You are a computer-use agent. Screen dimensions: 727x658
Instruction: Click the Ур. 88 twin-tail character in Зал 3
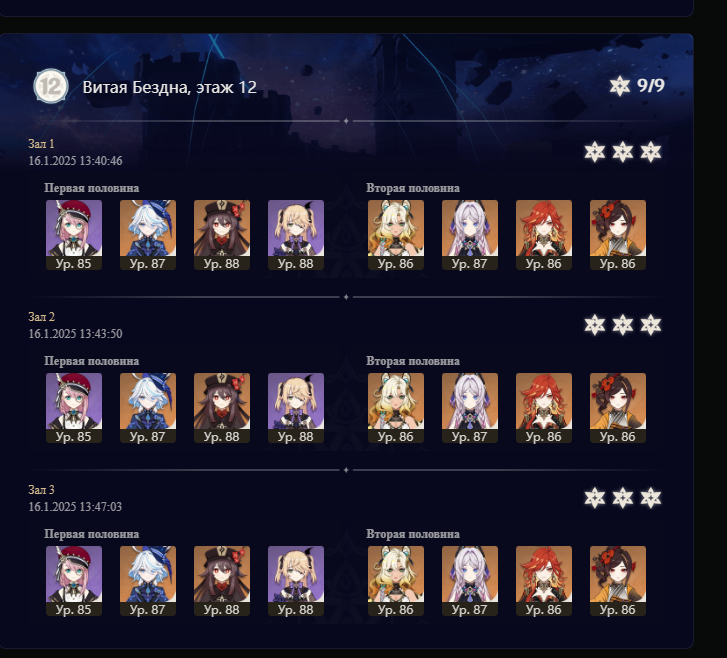(x=296, y=581)
